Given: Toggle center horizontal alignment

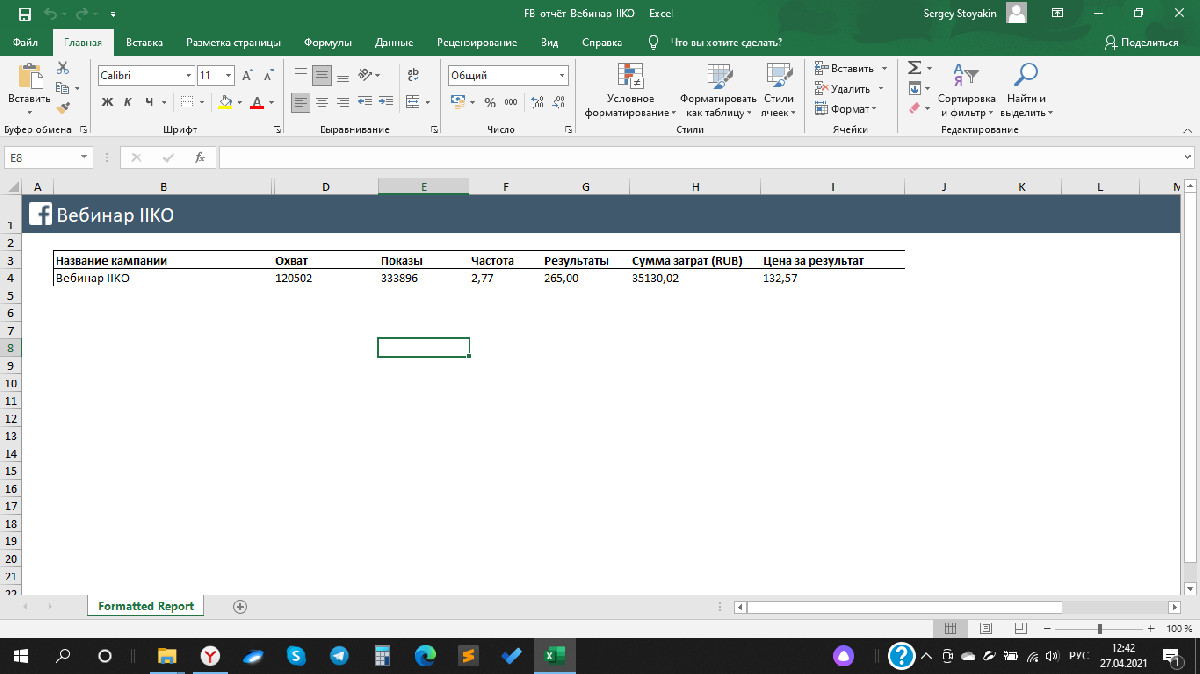Looking at the screenshot, I should pyautogui.click(x=321, y=102).
